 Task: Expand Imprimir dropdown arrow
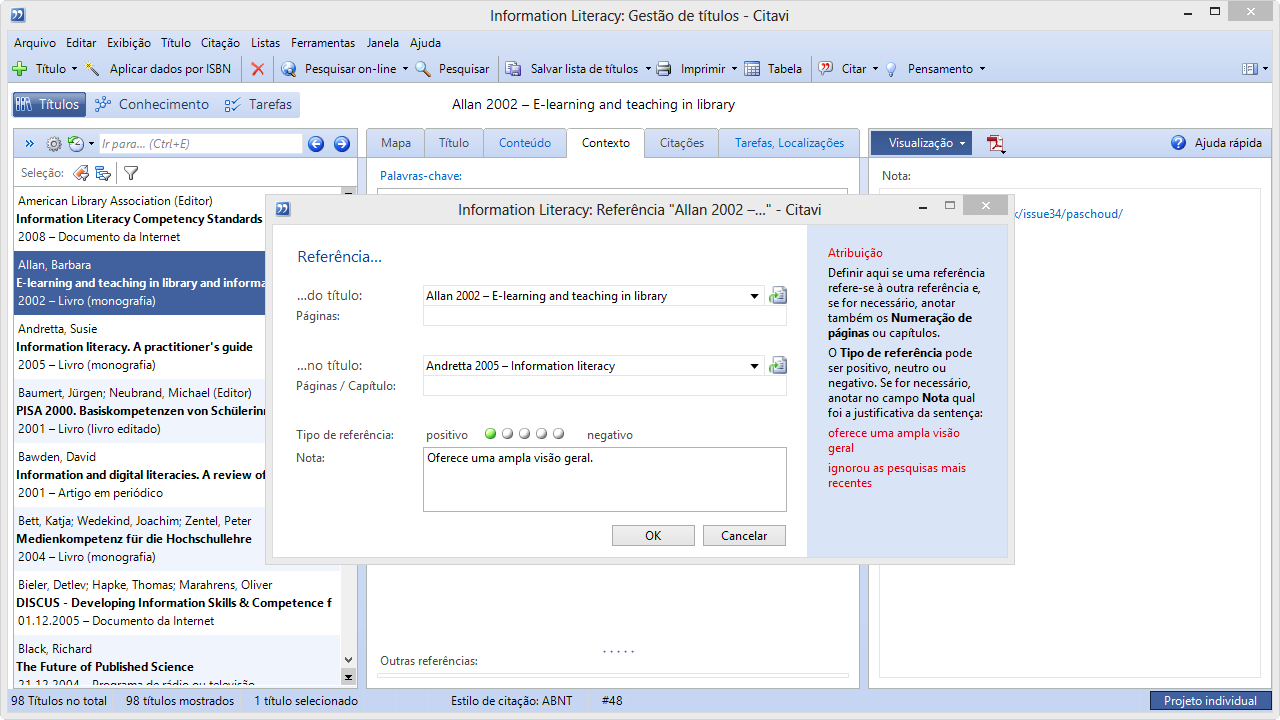click(734, 69)
